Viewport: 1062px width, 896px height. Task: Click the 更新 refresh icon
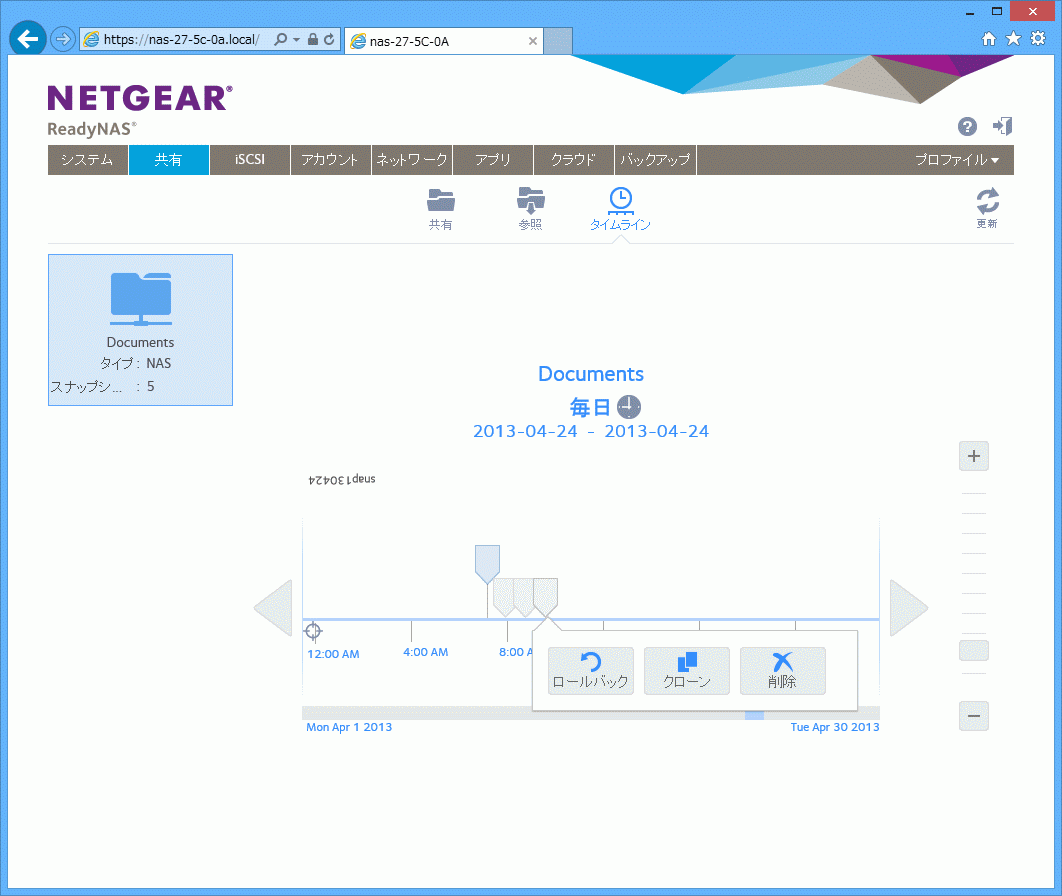(987, 201)
